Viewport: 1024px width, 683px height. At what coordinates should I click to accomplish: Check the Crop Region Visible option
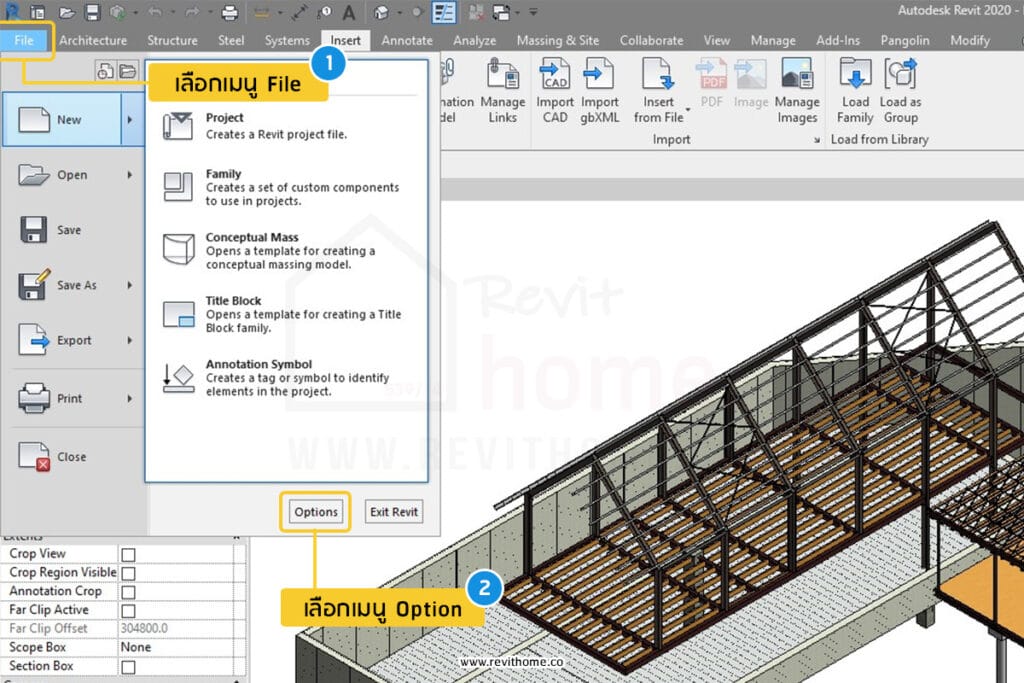pyautogui.click(x=129, y=572)
